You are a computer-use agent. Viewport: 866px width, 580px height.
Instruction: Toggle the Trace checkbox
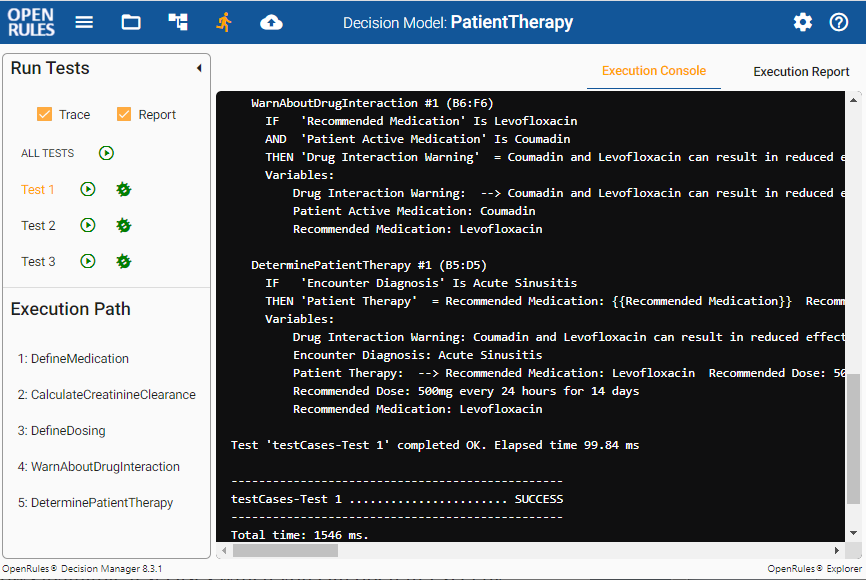tap(44, 114)
